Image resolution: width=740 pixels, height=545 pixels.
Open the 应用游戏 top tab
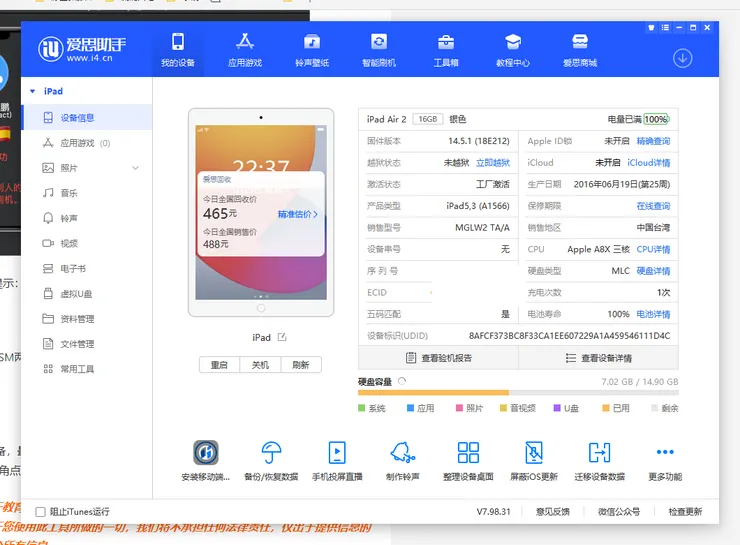pos(244,50)
